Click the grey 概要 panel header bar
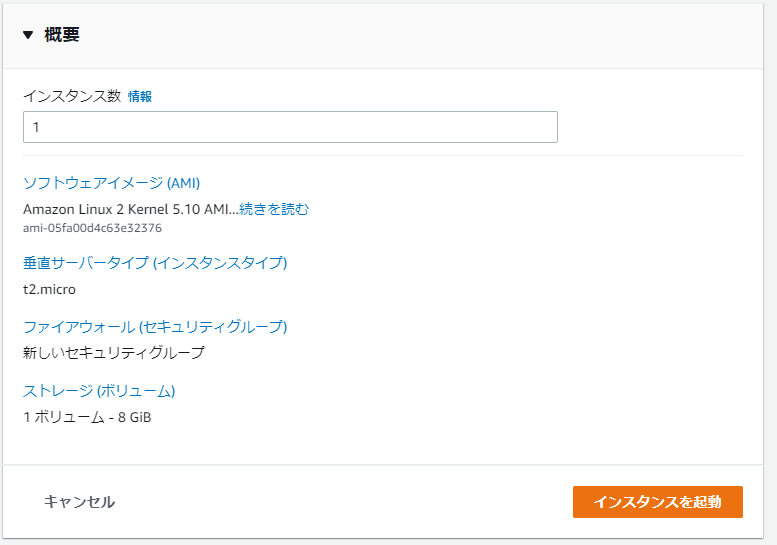 [383, 36]
